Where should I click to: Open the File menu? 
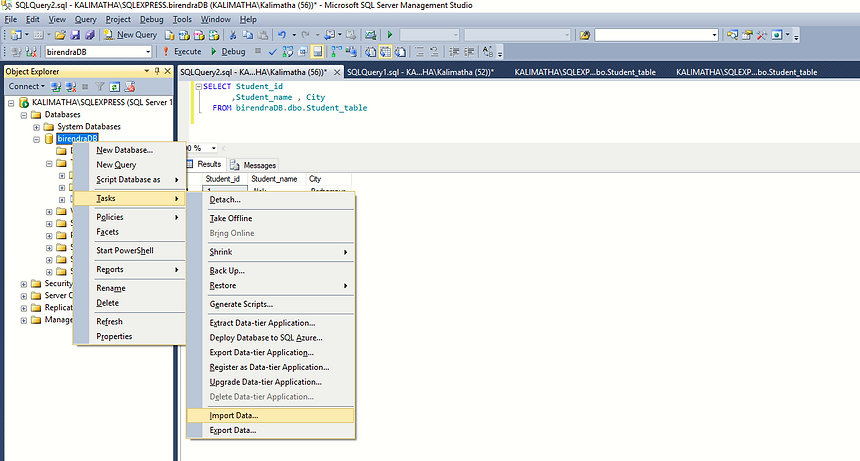pos(10,19)
